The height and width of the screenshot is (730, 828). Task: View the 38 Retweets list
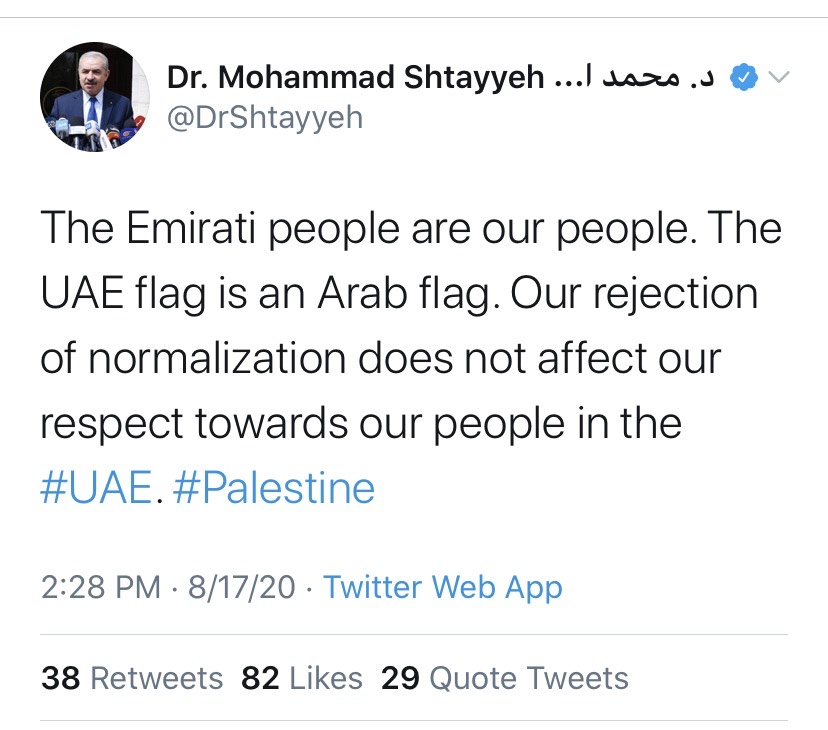click(132, 678)
